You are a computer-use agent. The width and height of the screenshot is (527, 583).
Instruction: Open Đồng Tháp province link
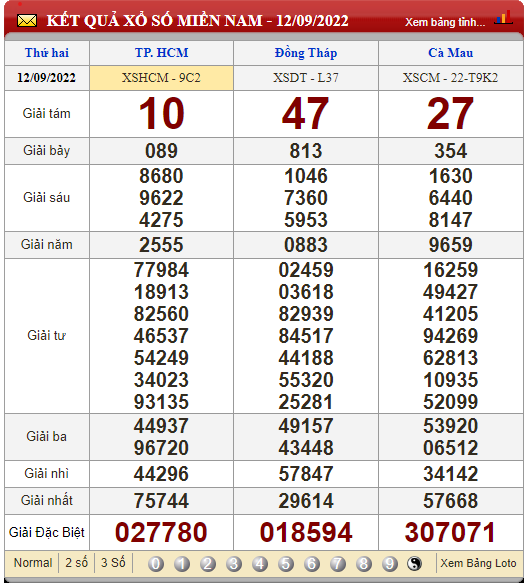(306, 53)
